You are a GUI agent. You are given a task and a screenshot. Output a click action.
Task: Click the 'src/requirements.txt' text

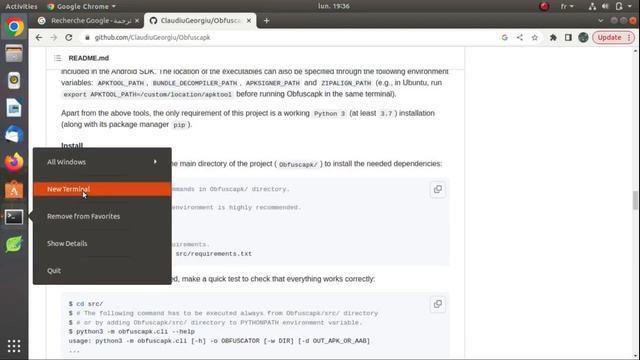(x=214, y=254)
